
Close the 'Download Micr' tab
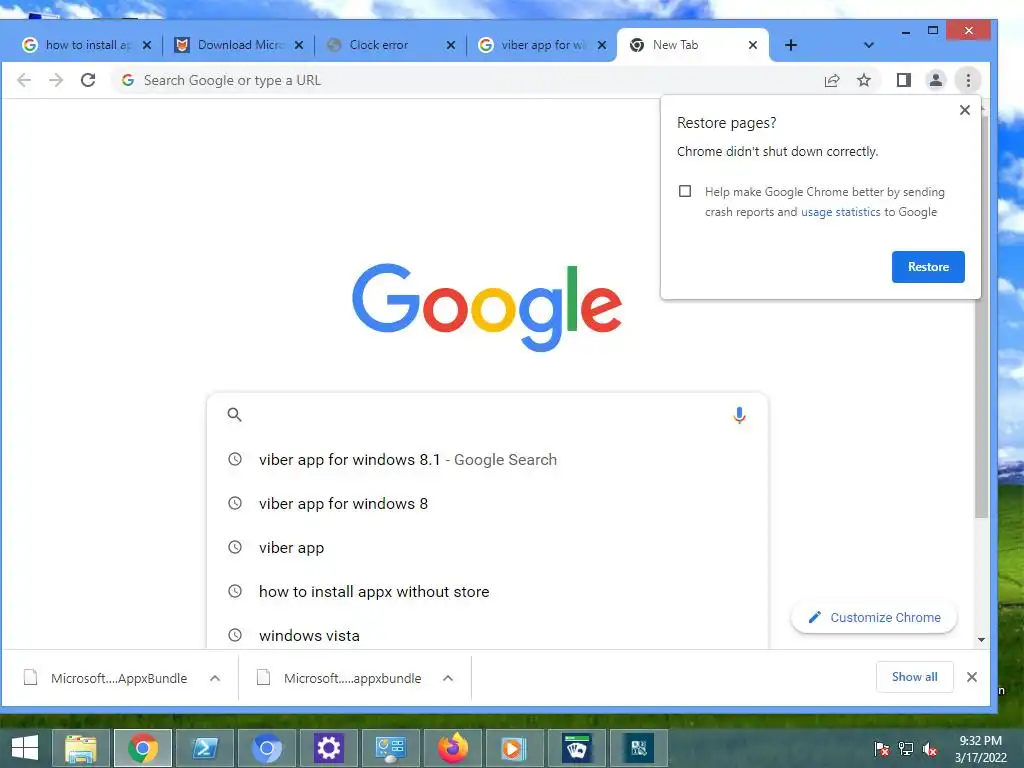pos(298,45)
